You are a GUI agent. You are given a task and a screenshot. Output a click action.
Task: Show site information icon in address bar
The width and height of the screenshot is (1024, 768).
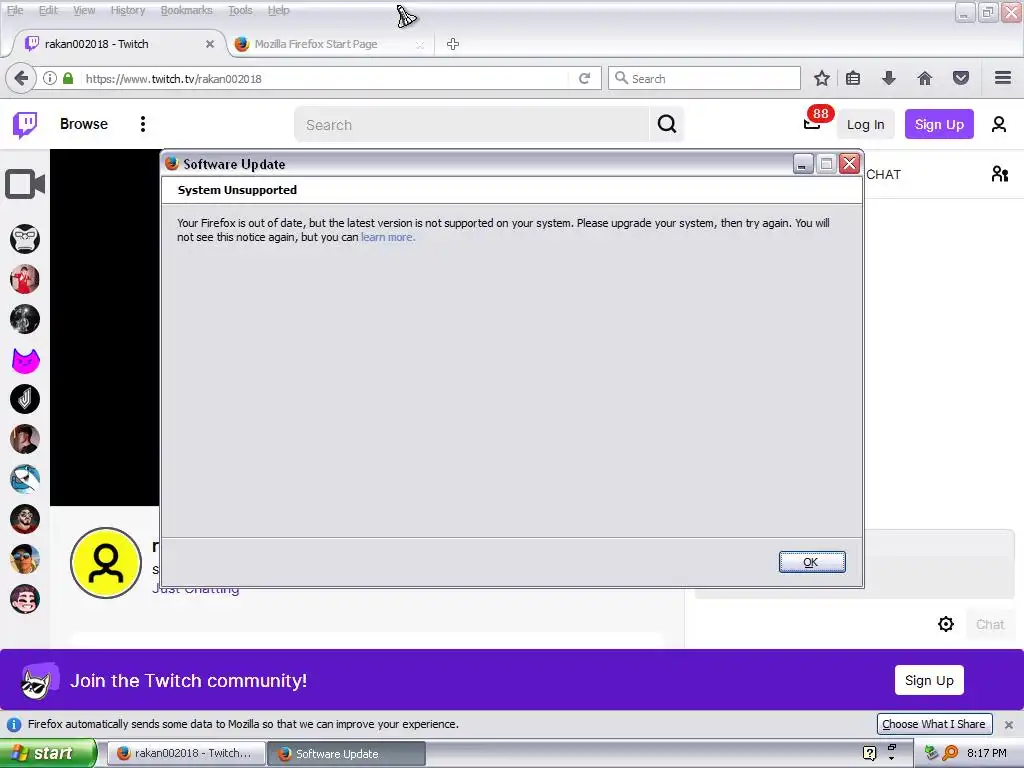[50, 78]
